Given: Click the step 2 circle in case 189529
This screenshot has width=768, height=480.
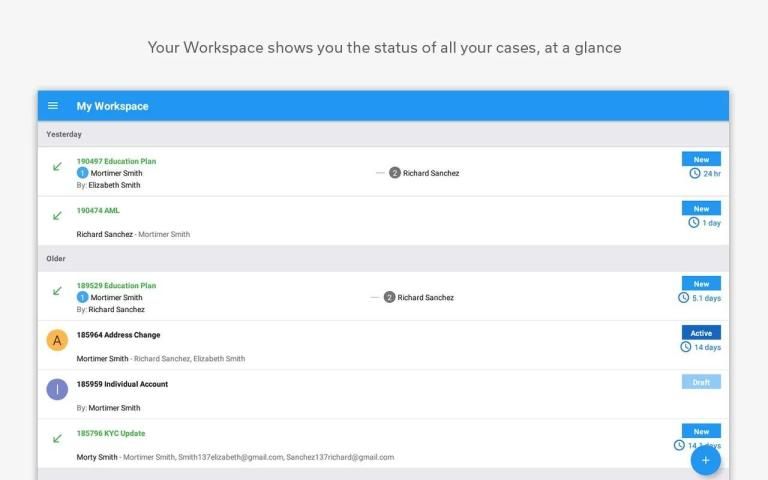Looking at the screenshot, I should (x=389, y=297).
